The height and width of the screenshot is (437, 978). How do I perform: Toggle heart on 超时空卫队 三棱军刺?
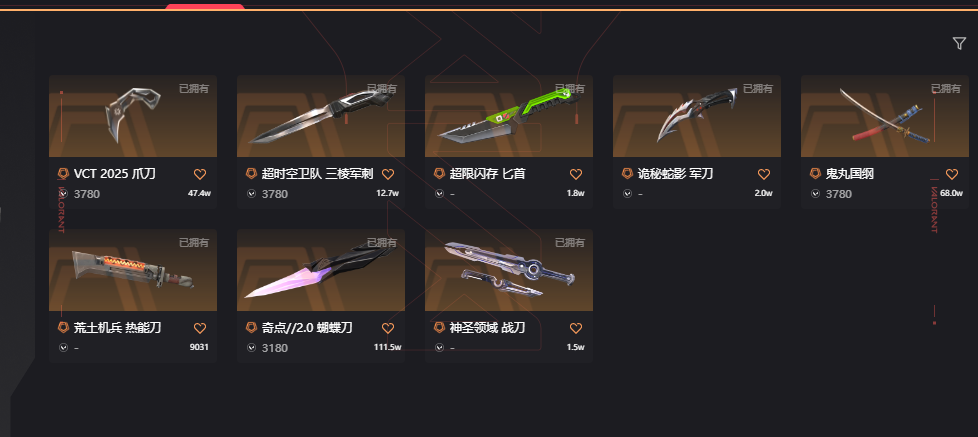(388, 175)
